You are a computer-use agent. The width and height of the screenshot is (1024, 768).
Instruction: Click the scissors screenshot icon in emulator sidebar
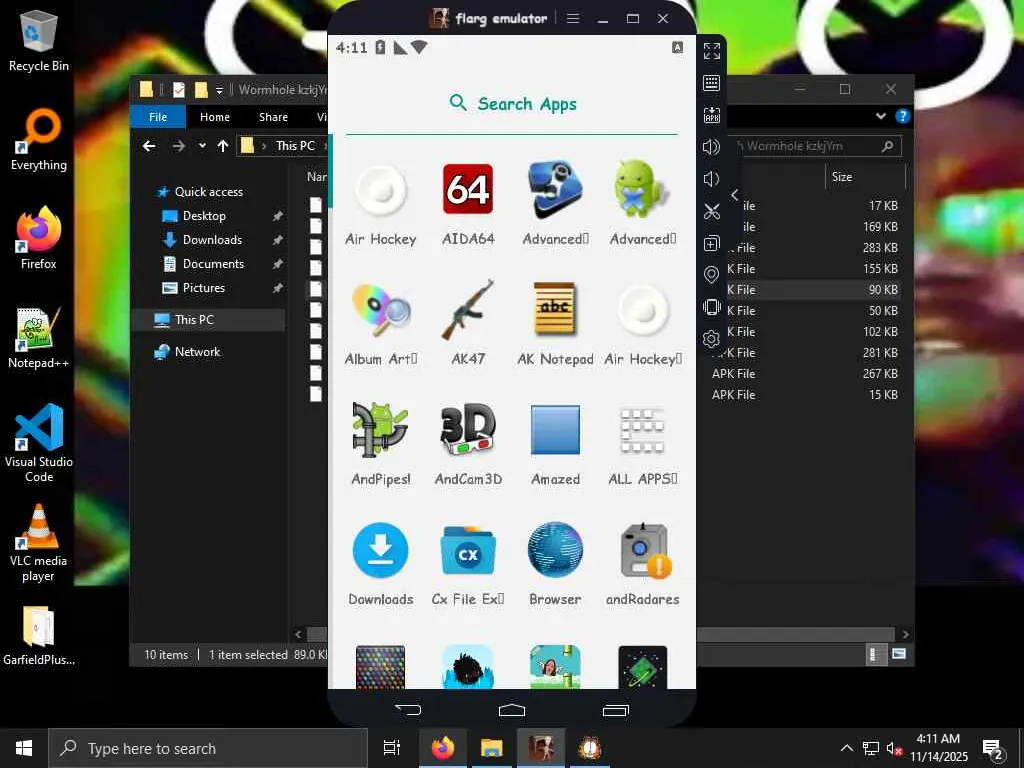pyautogui.click(x=712, y=211)
